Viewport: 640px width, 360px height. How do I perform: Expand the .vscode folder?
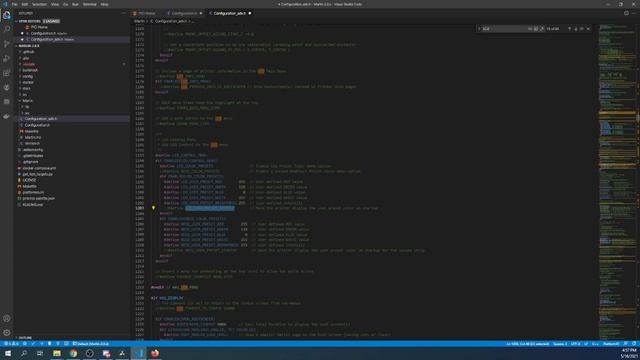point(29,64)
